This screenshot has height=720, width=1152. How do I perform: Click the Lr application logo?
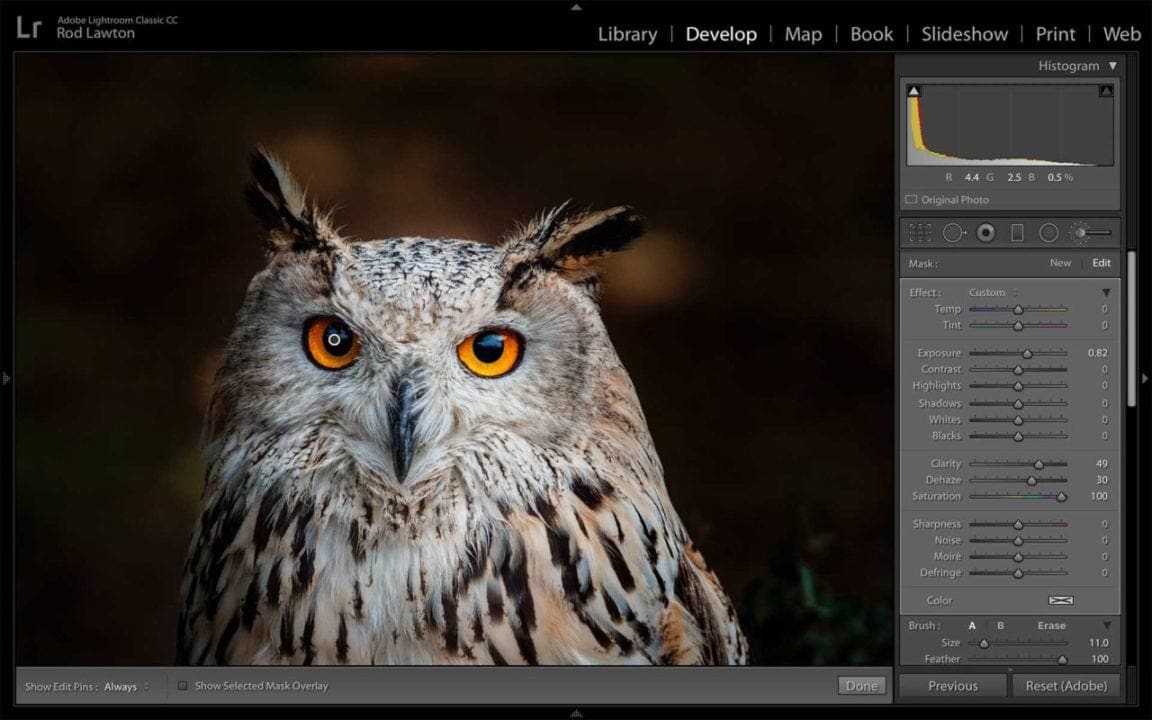tap(29, 28)
